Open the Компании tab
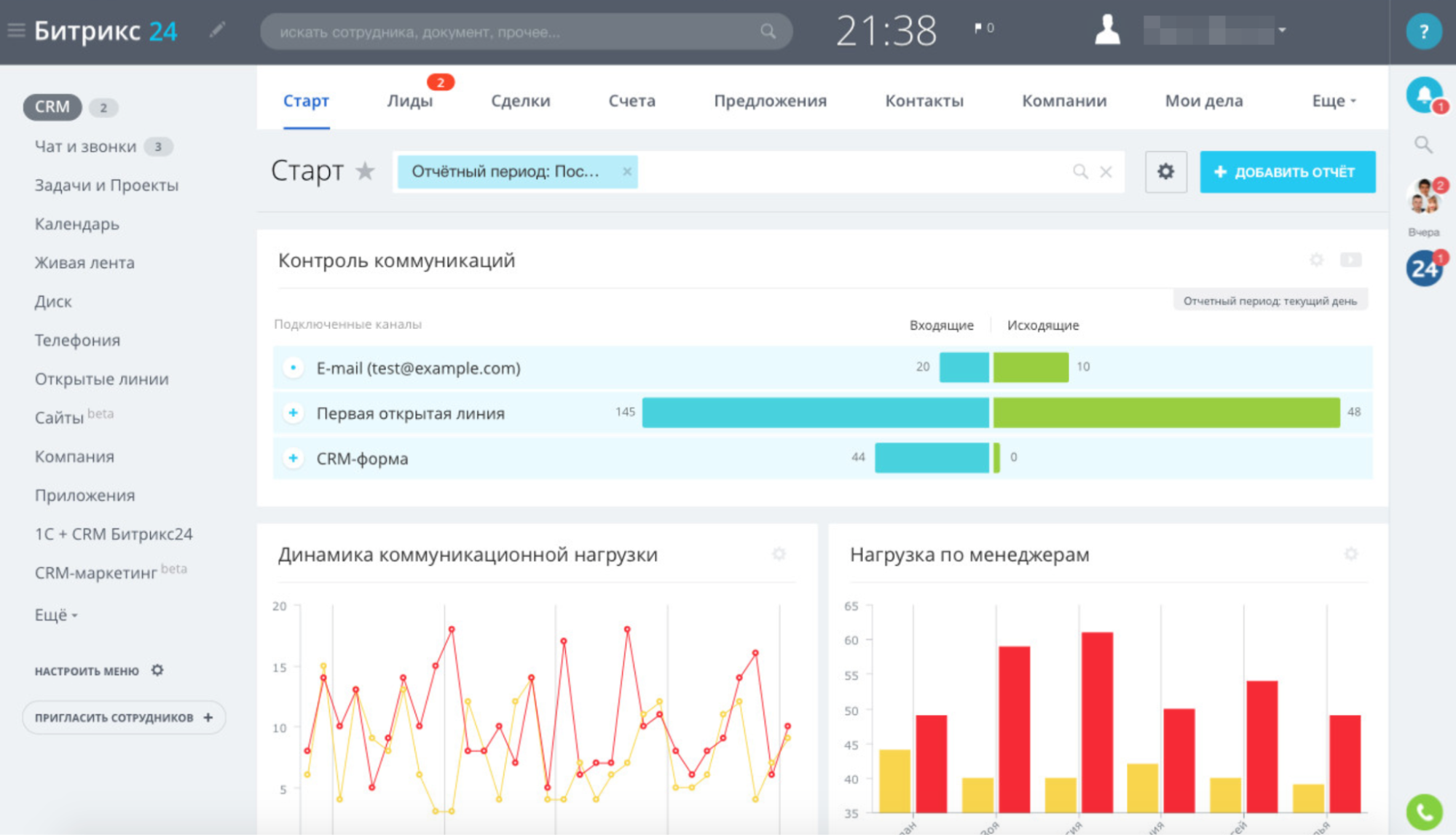Viewport: 1456px width, 835px height. [1063, 100]
